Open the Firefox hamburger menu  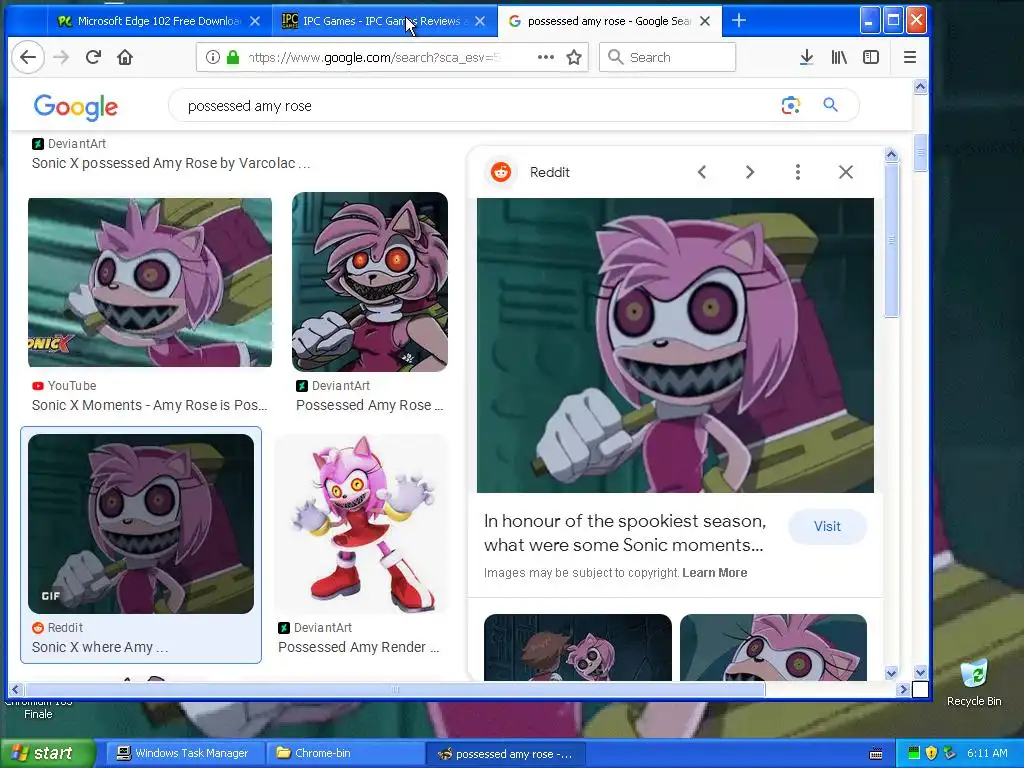click(x=910, y=57)
